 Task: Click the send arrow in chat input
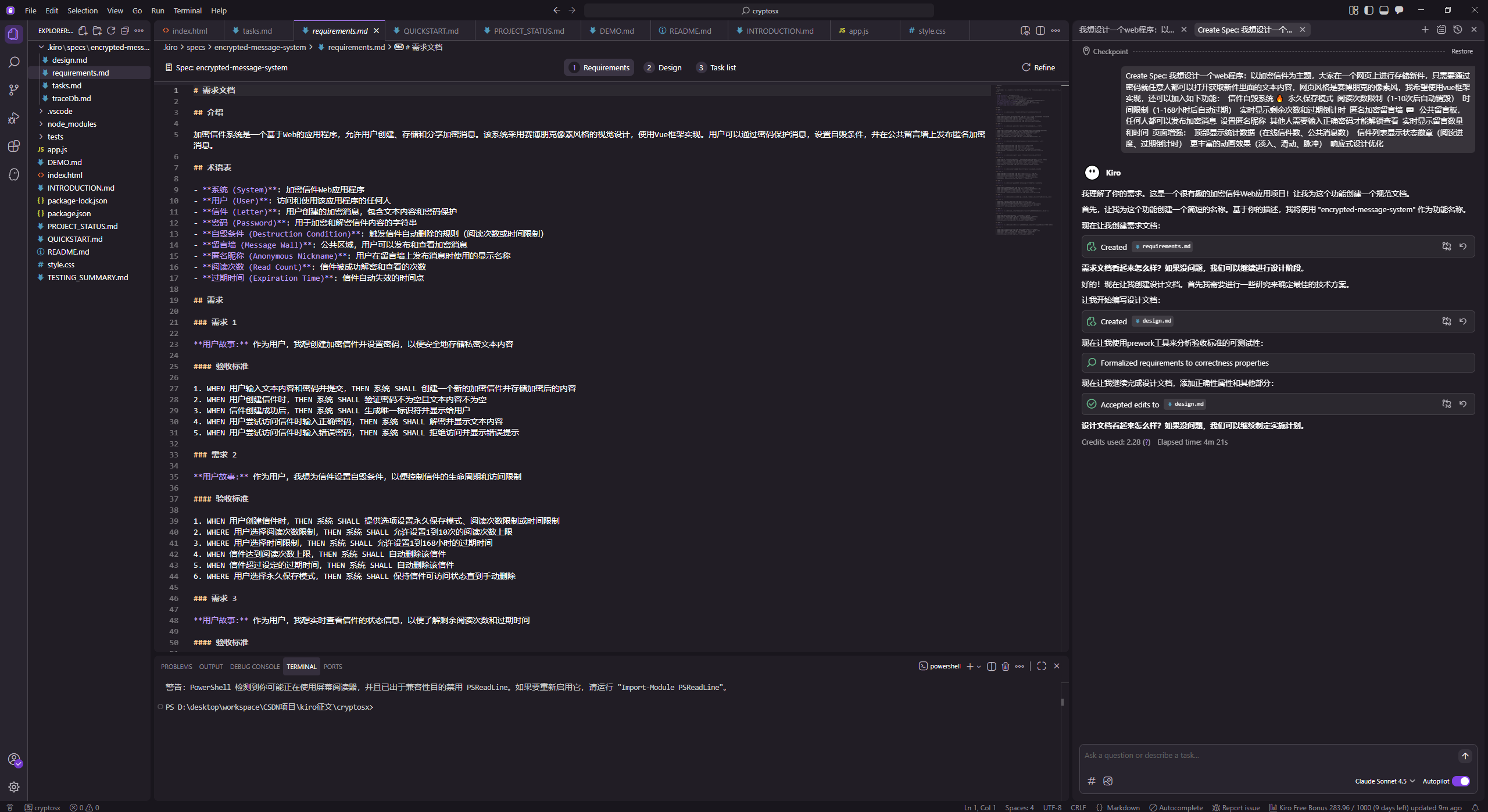pos(1465,756)
